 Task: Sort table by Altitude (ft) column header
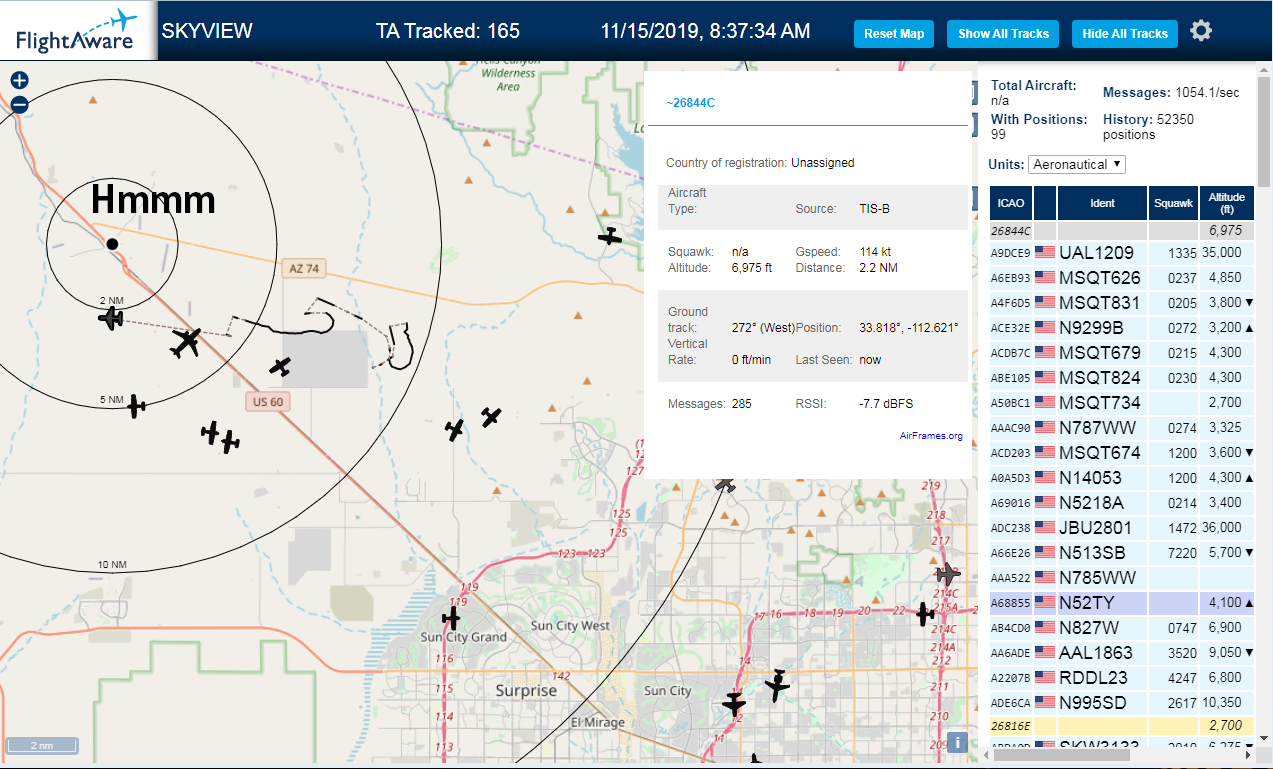click(1226, 203)
